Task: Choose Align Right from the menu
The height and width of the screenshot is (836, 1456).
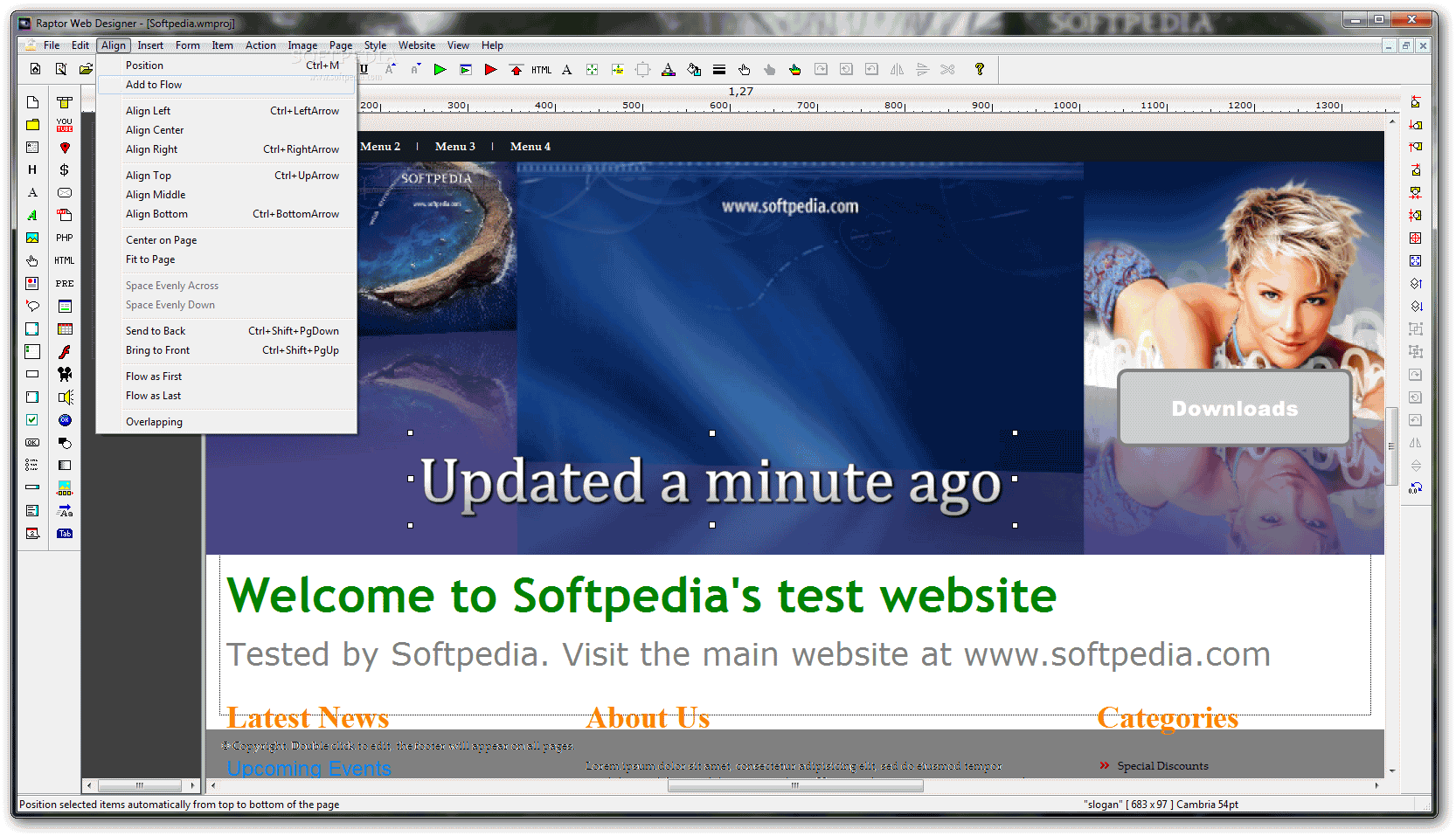Action: [227, 149]
